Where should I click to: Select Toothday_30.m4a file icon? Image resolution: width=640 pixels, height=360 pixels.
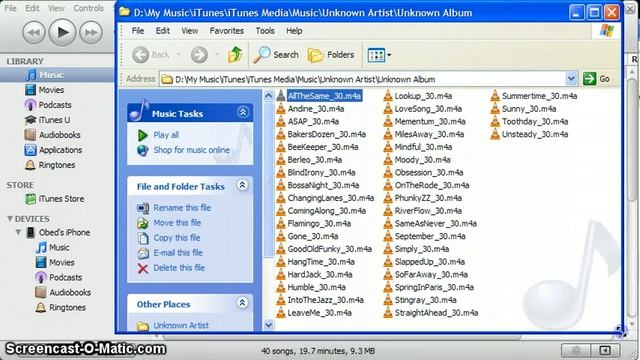pyautogui.click(x=495, y=121)
